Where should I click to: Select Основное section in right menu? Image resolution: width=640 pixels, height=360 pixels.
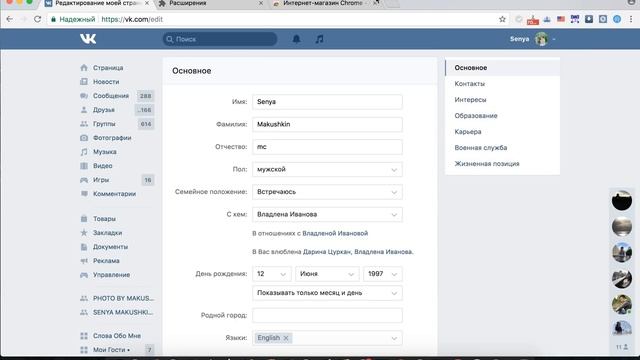(x=502, y=68)
